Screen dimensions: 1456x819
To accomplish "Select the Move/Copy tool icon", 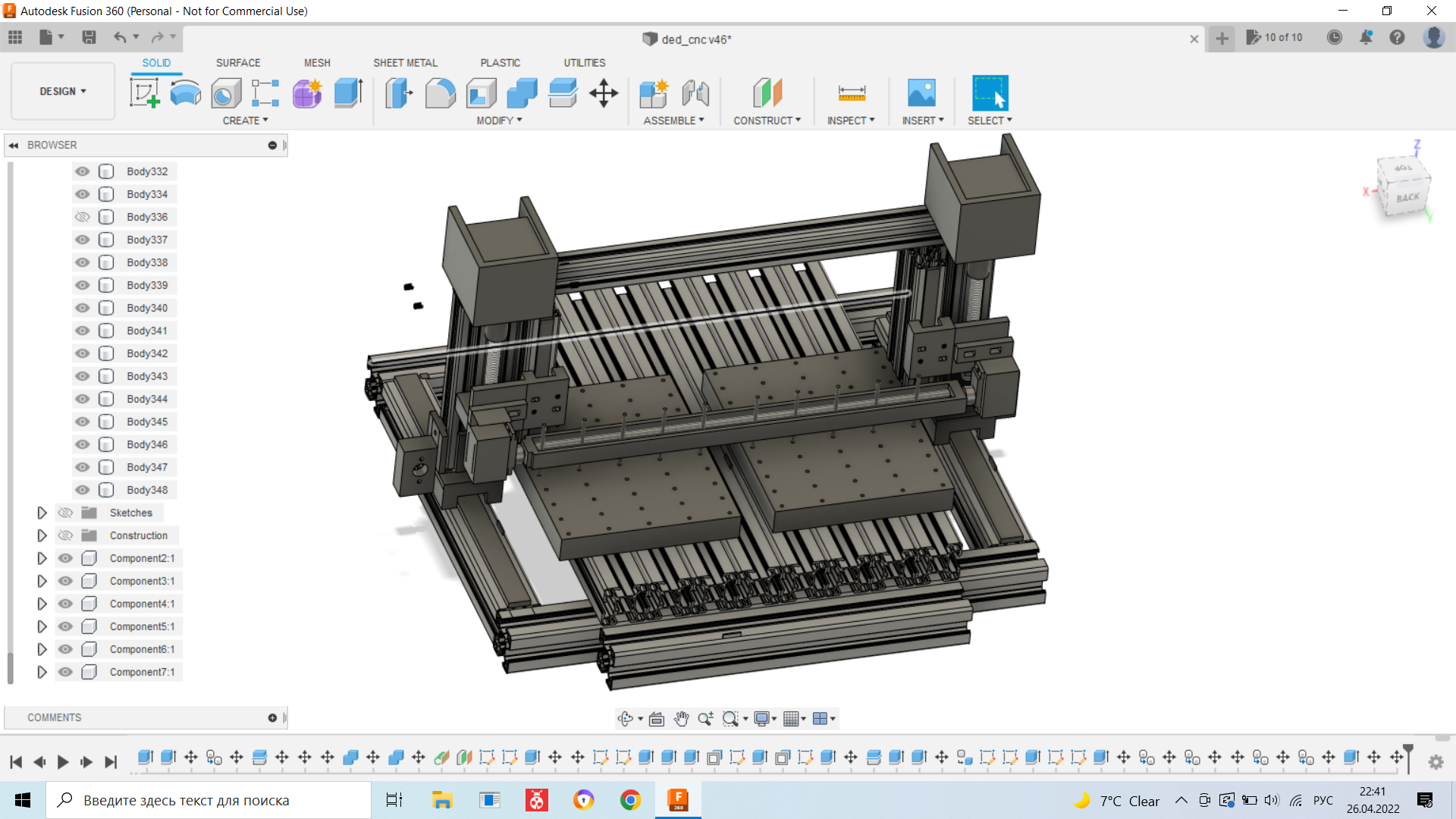I will [604, 93].
